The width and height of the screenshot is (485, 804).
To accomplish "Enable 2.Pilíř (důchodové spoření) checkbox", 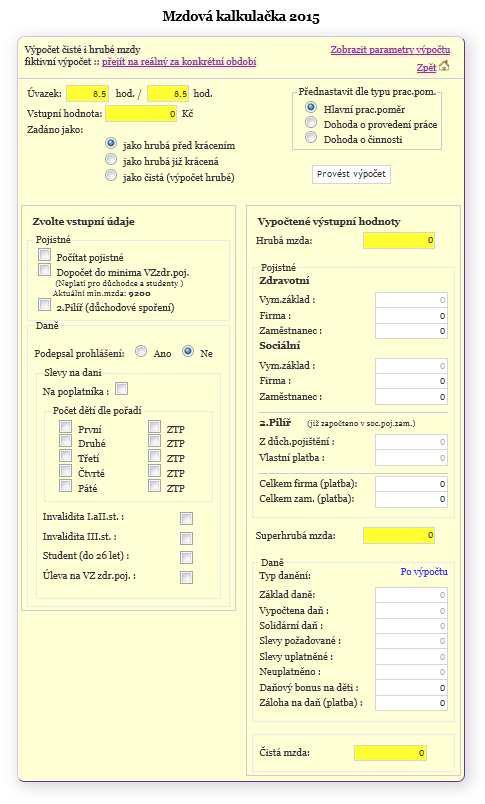I will click(x=45, y=305).
